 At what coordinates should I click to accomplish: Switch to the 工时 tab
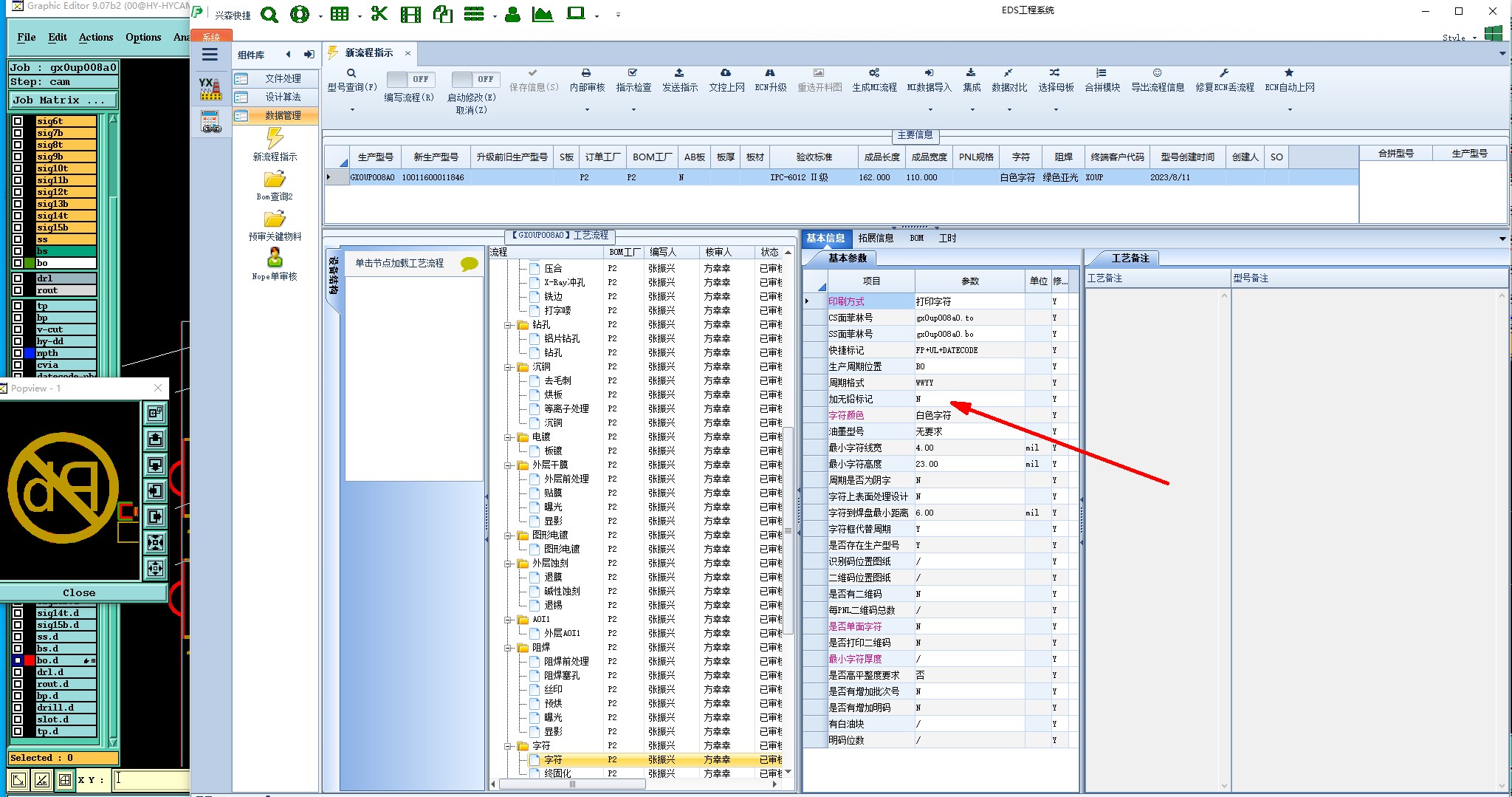coord(947,238)
